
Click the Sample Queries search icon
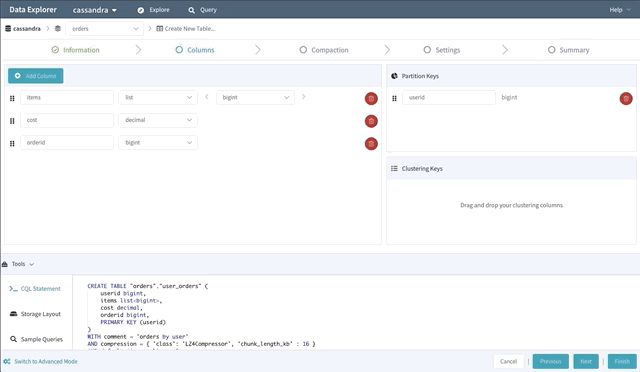click(x=13, y=339)
